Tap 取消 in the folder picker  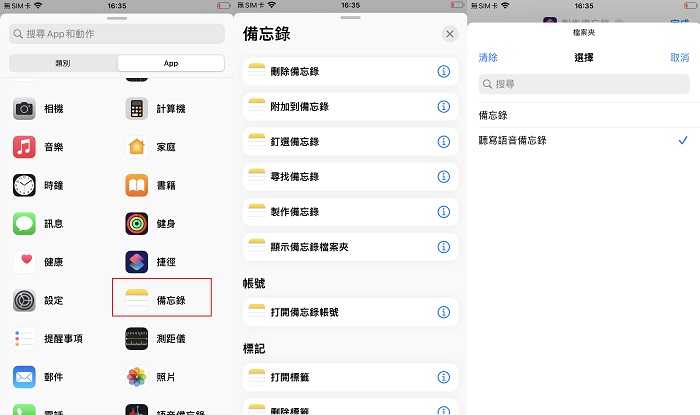(x=679, y=58)
